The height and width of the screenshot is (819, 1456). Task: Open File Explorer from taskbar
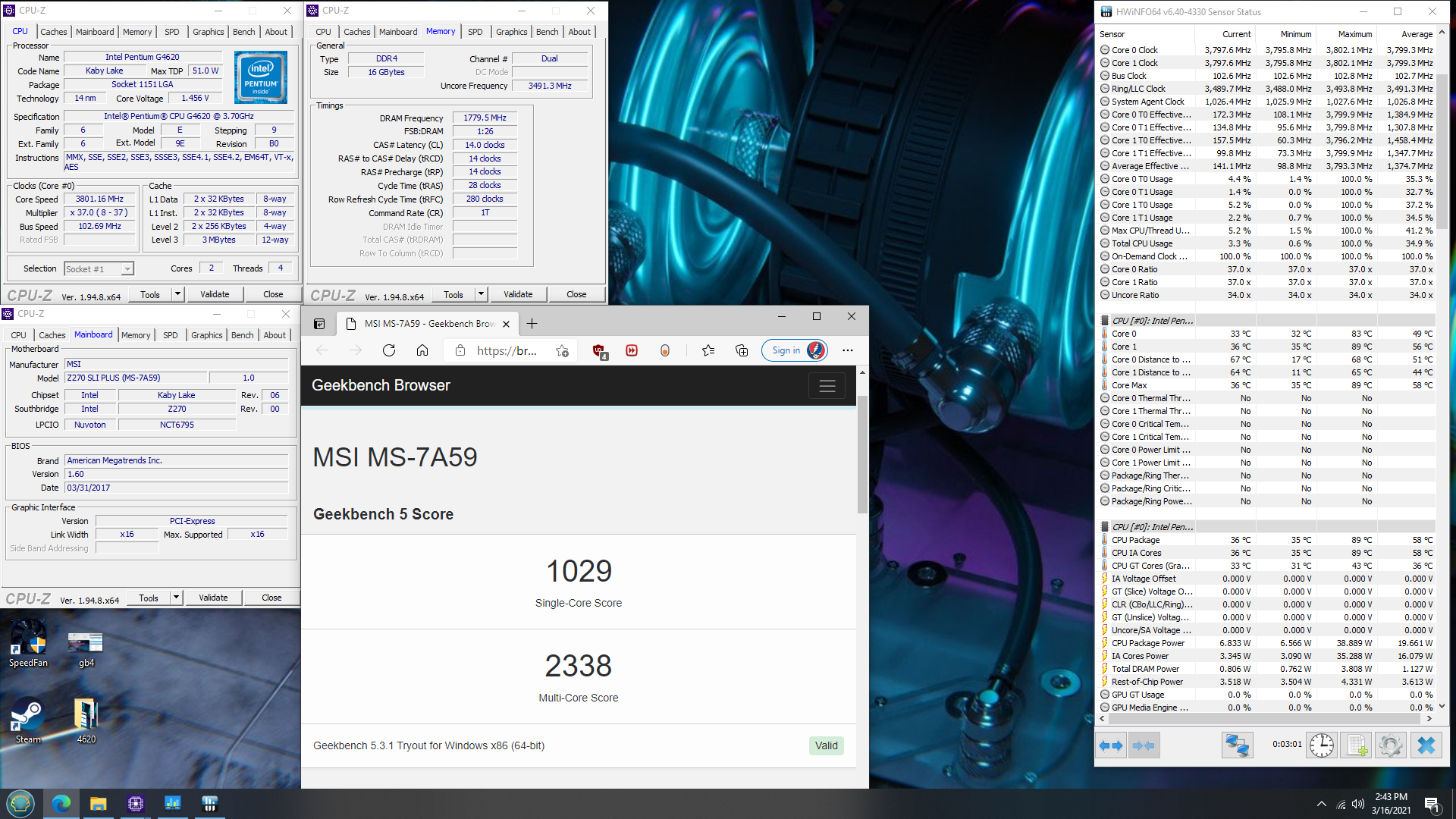point(99,803)
